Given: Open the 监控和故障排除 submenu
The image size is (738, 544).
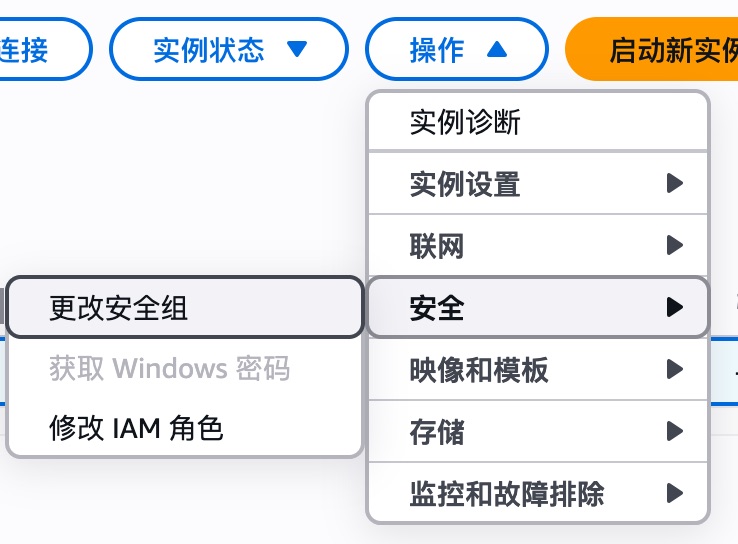Looking at the screenshot, I should click(x=507, y=493).
